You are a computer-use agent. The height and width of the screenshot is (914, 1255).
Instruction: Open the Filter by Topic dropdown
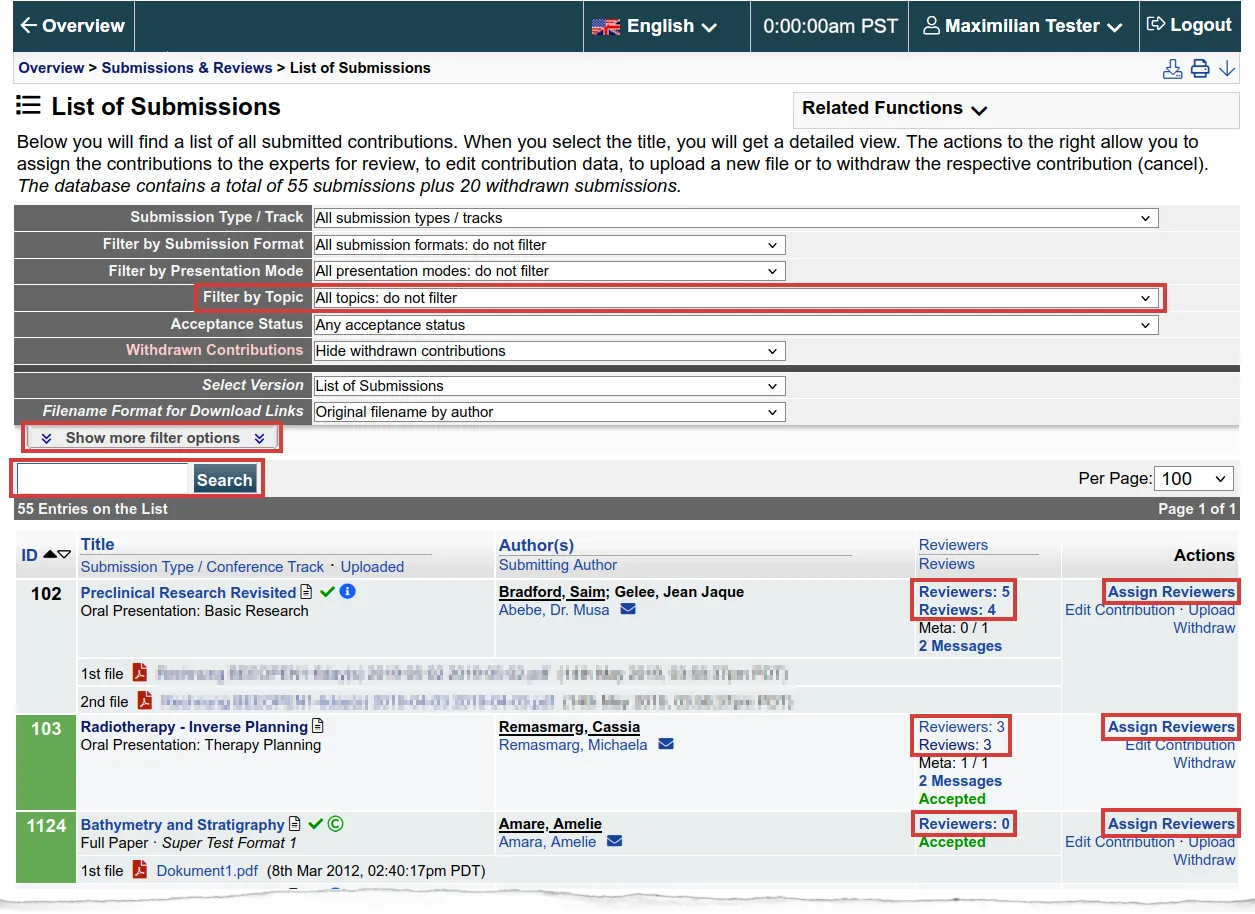coord(736,298)
